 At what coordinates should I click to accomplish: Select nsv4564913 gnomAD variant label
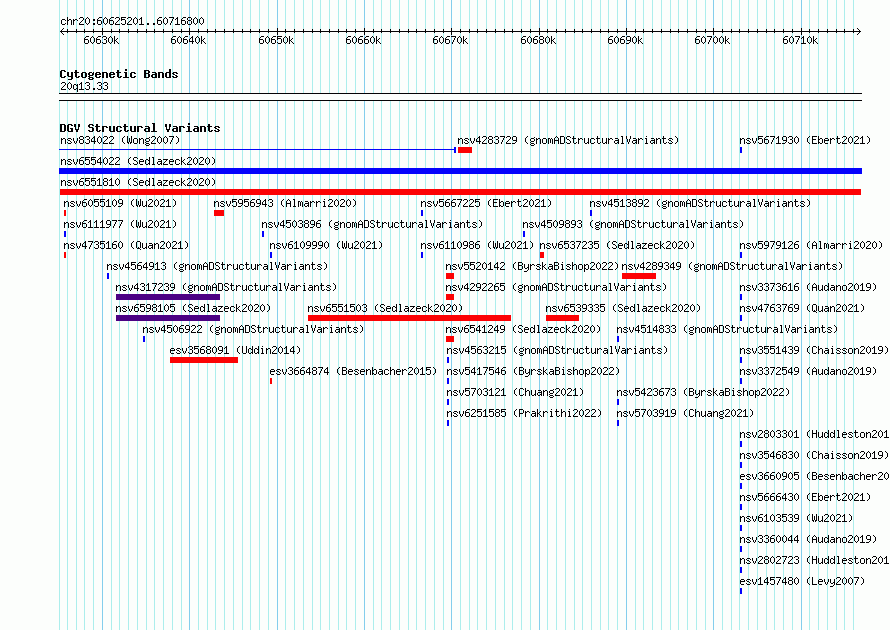[x=217, y=266]
